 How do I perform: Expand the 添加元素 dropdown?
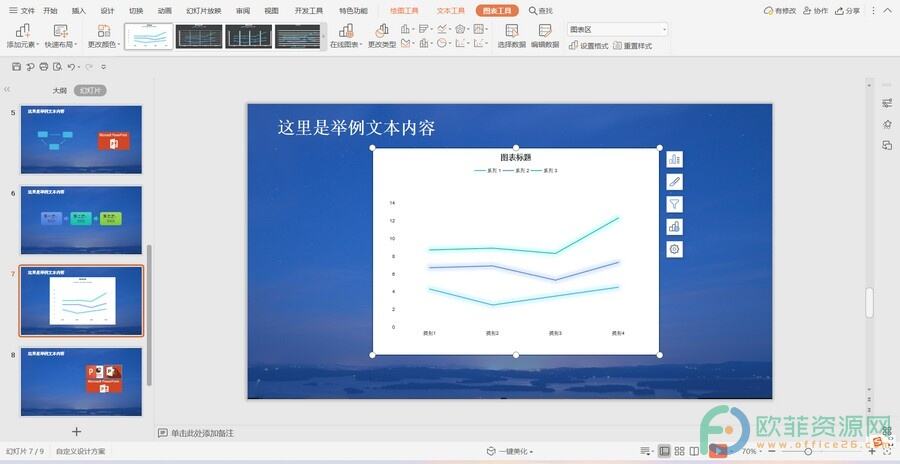point(22,45)
